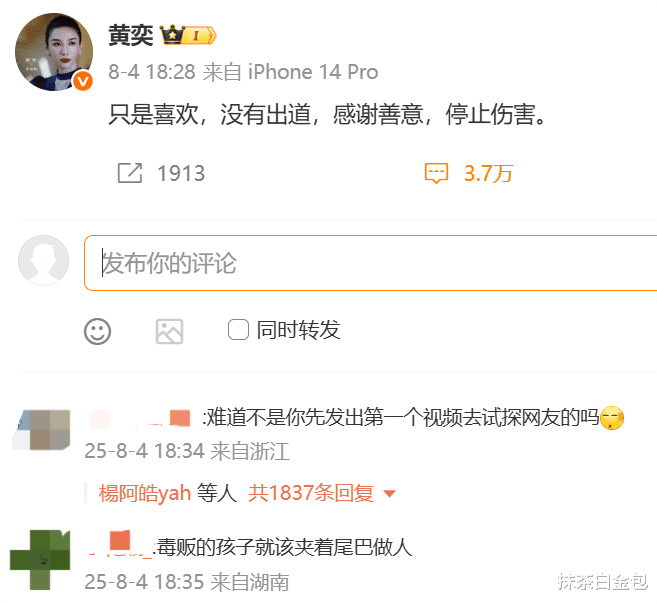Click the orange comment bubble icon
657x603 pixels.
click(x=436, y=173)
